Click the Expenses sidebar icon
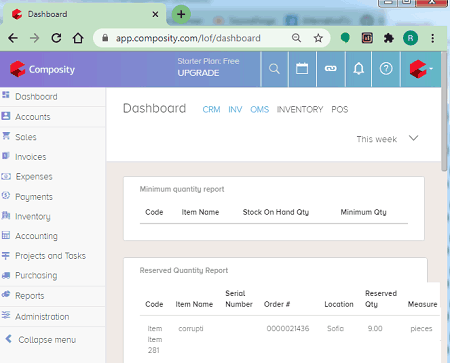Image resolution: width=450 pixels, height=363 pixels. click(6, 176)
